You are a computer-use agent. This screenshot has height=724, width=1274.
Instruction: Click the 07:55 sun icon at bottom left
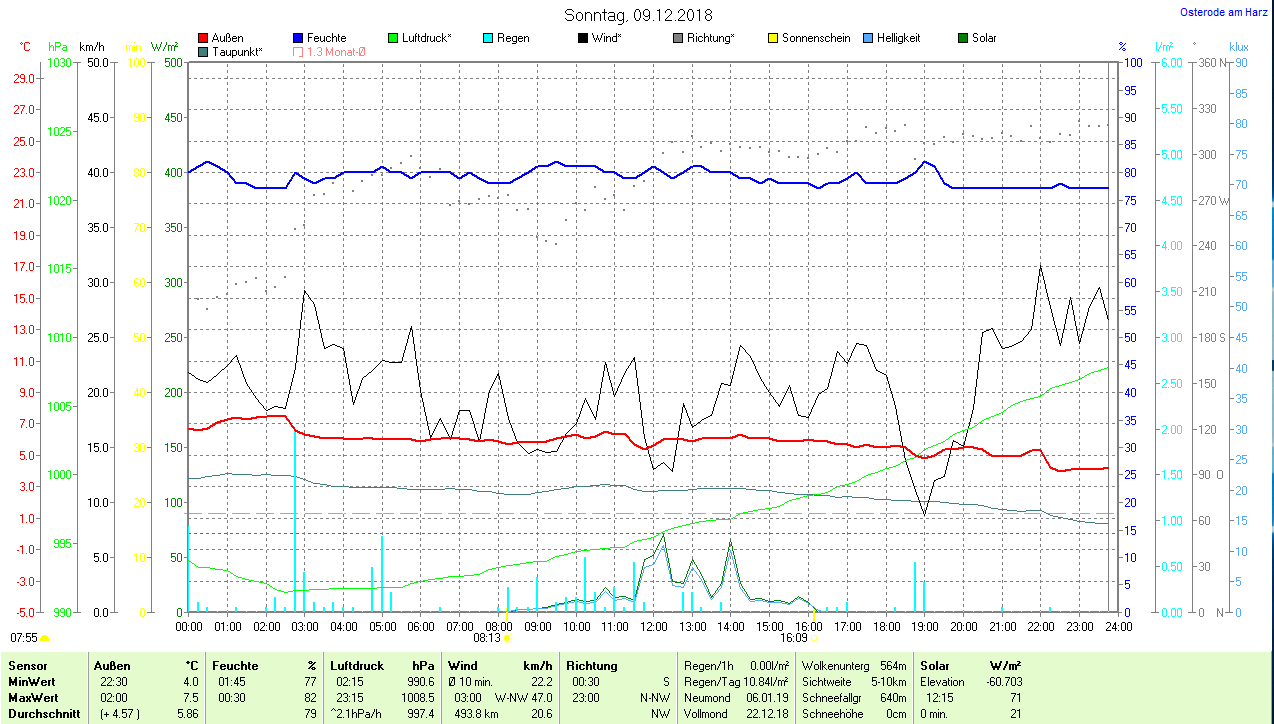point(45,637)
